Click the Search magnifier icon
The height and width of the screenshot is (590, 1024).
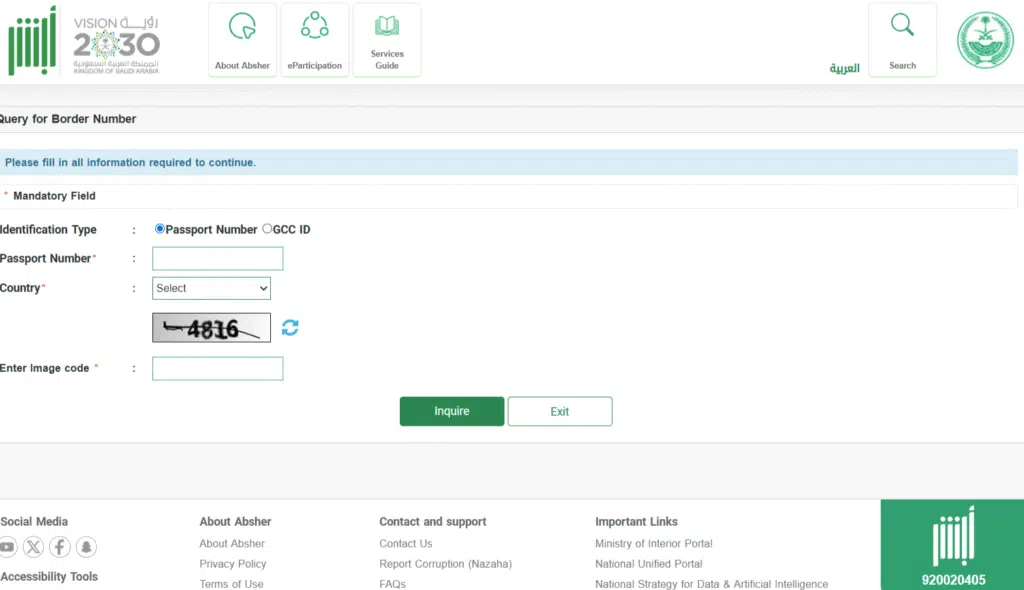click(902, 26)
